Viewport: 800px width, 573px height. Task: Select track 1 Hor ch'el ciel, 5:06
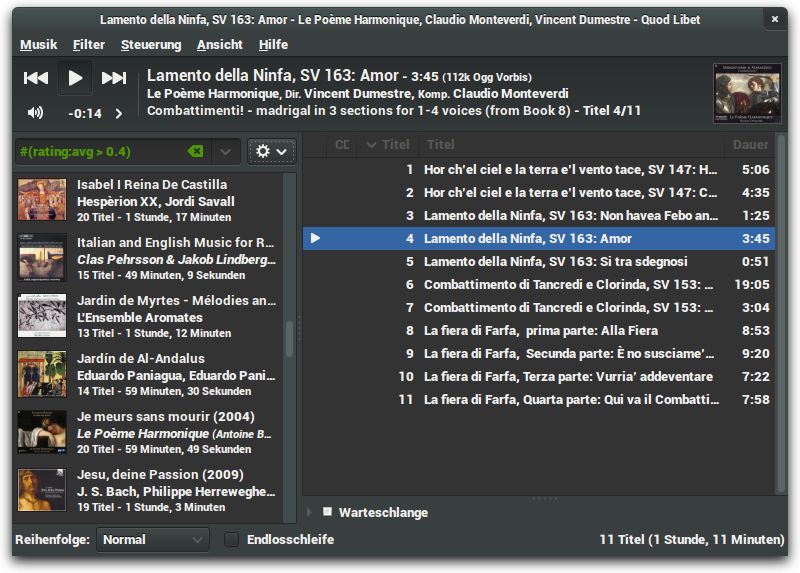(539, 169)
